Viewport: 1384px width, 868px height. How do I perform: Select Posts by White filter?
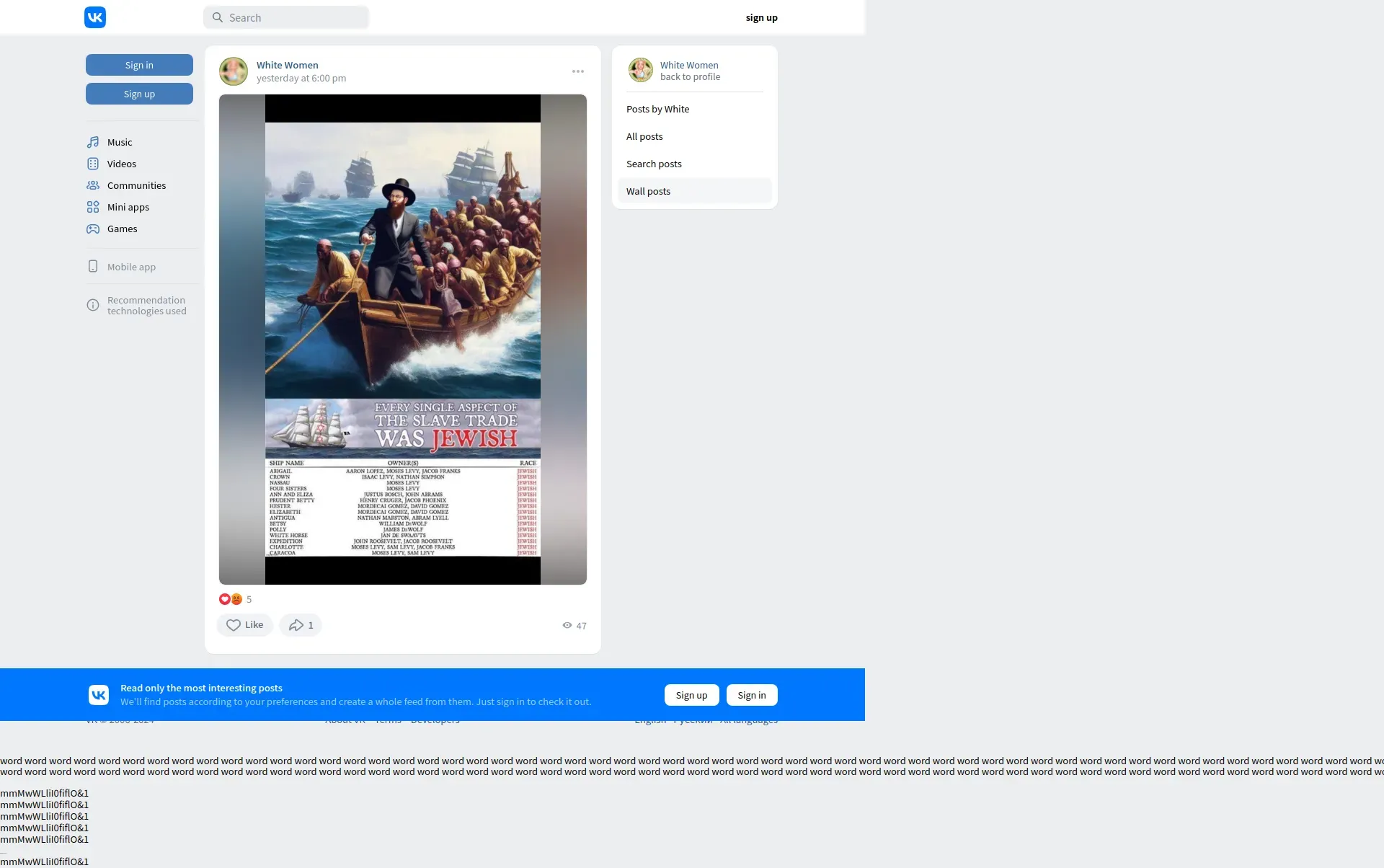(x=657, y=109)
